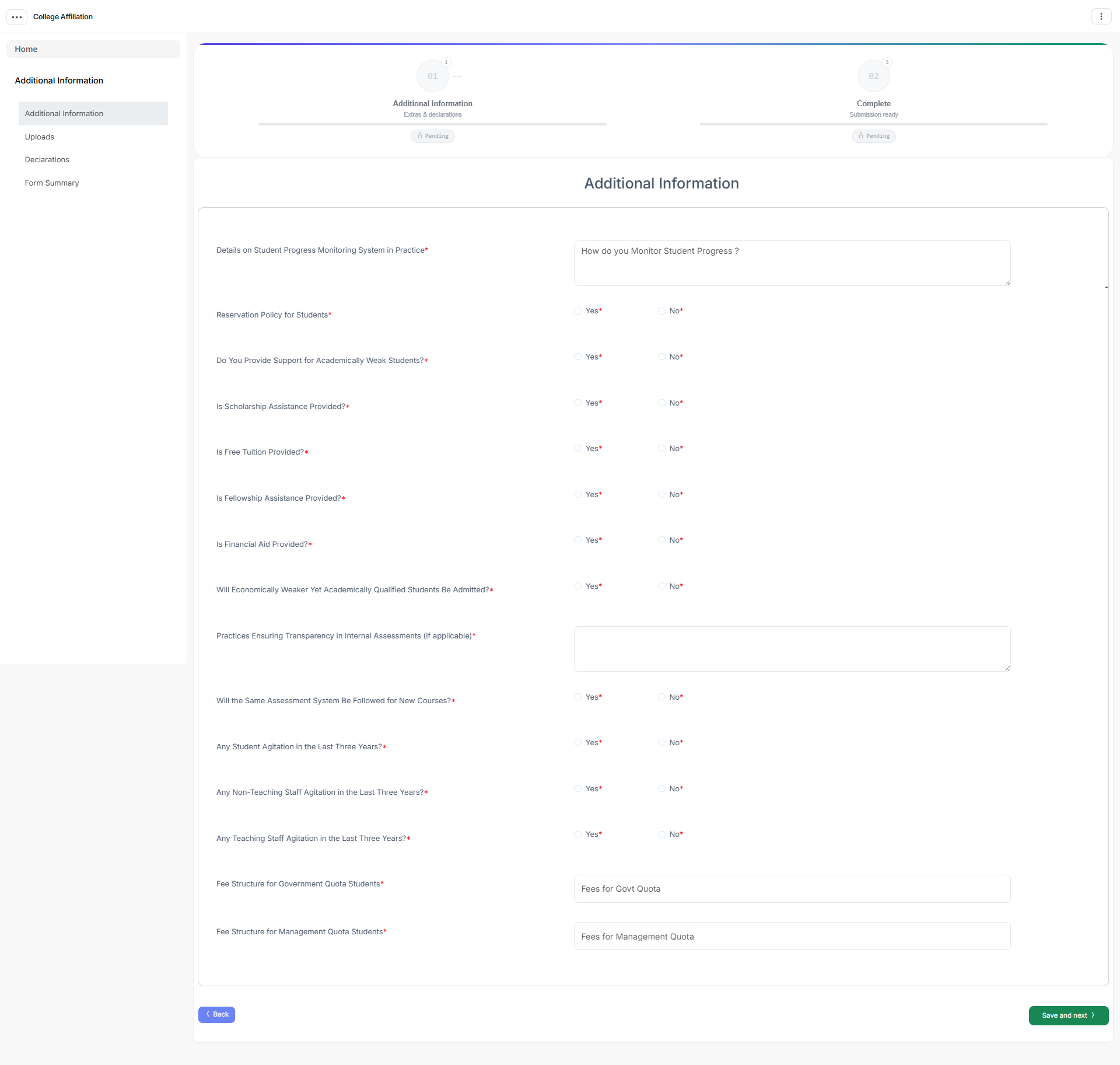Click the Additional Information sidebar heading
The image size is (1120, 1065).
[x=59, y=81]
